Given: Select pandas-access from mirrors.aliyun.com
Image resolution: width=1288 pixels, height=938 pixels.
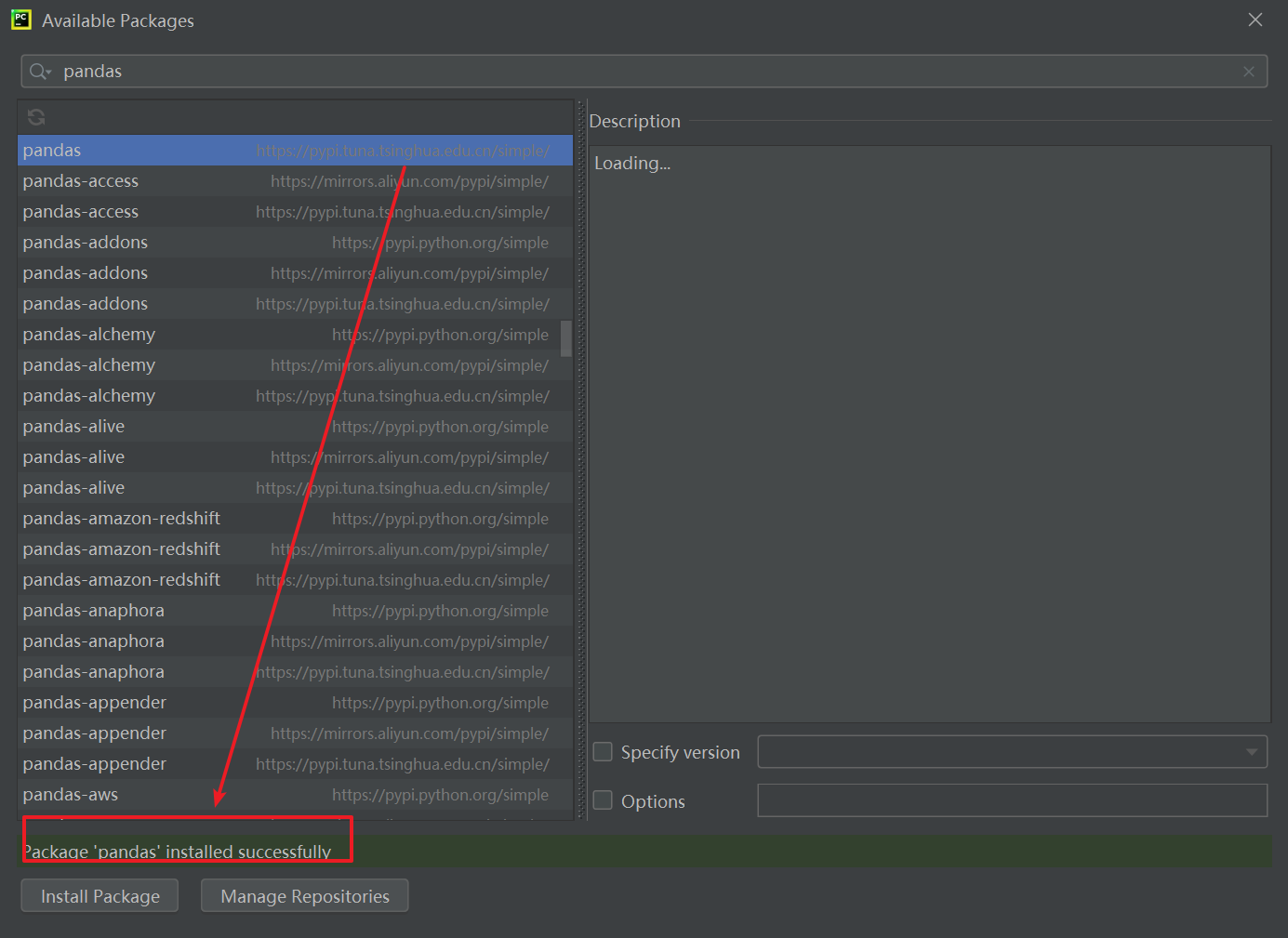Looking at the screenshot, I should coord(295,181).
